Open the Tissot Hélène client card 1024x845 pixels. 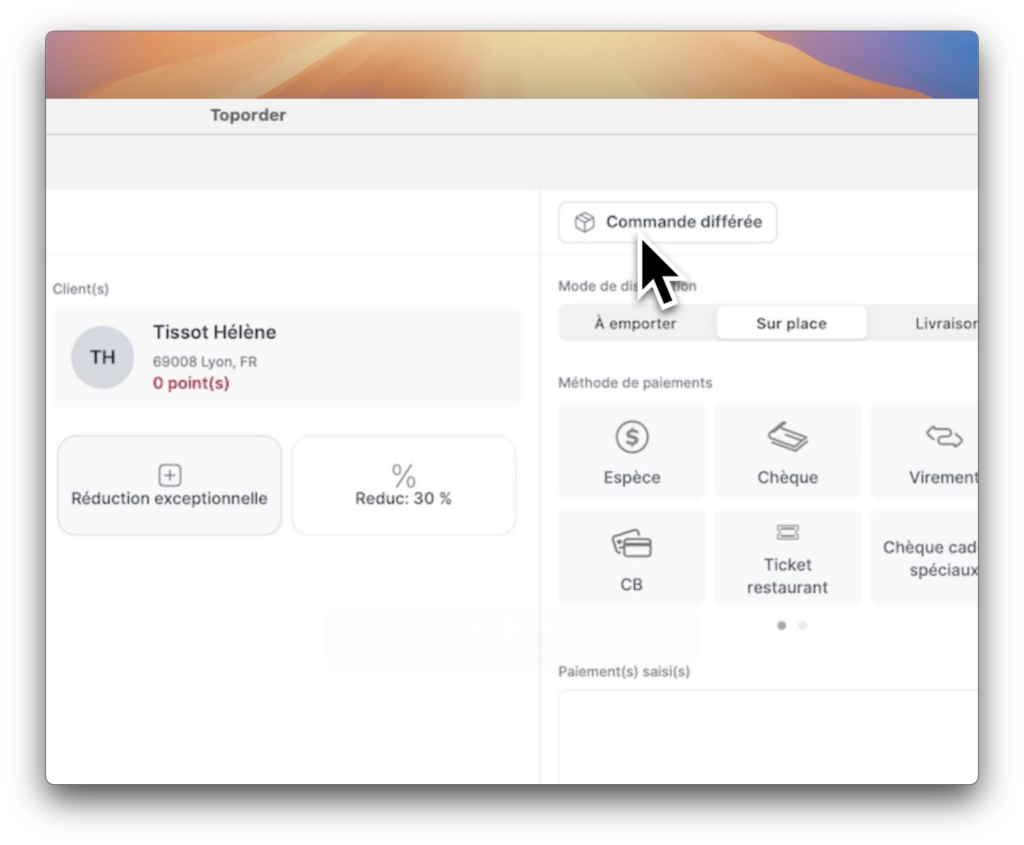pos(287,357)
